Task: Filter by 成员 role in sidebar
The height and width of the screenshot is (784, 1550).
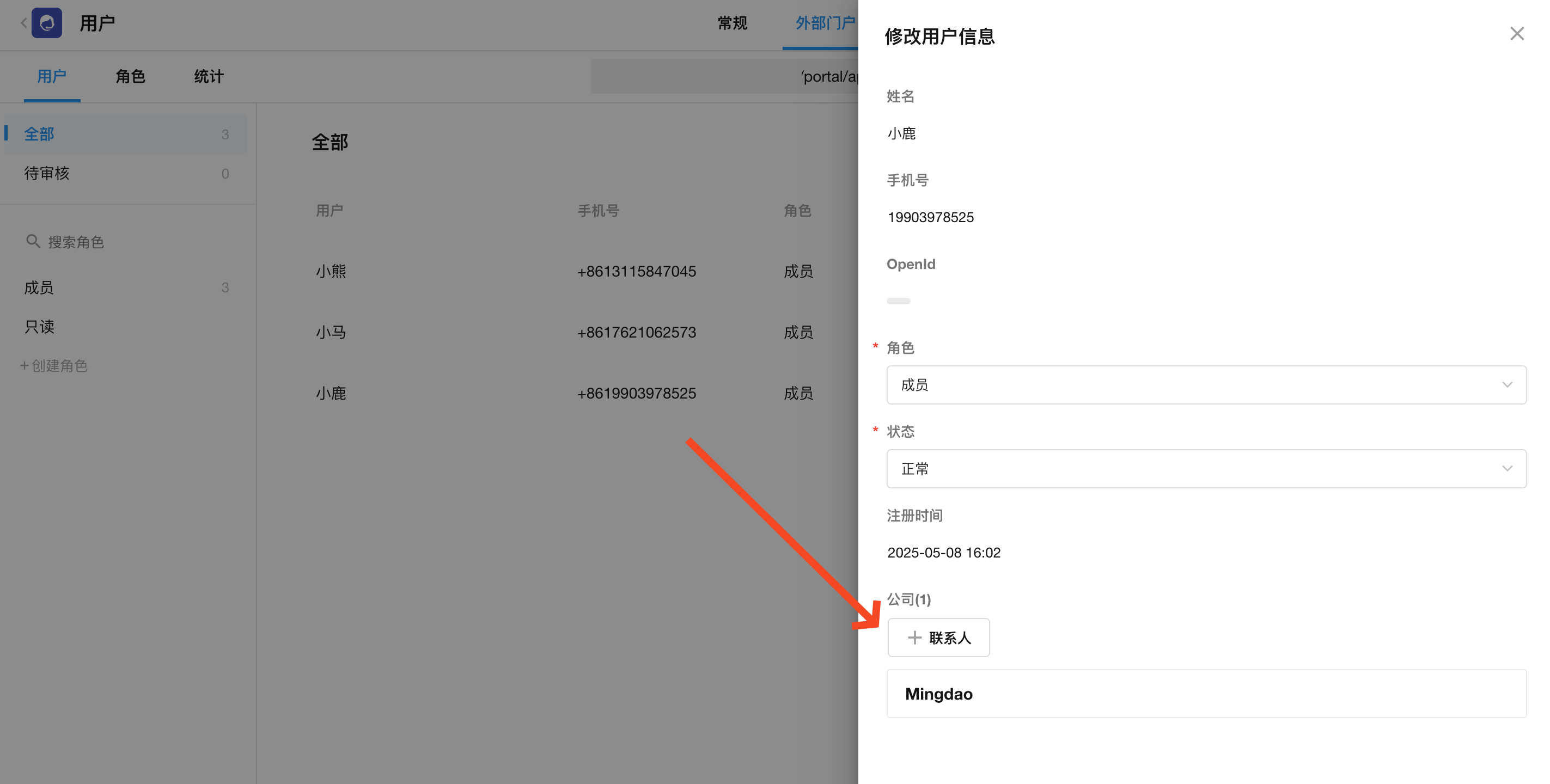Action: [x=40, y=287]
